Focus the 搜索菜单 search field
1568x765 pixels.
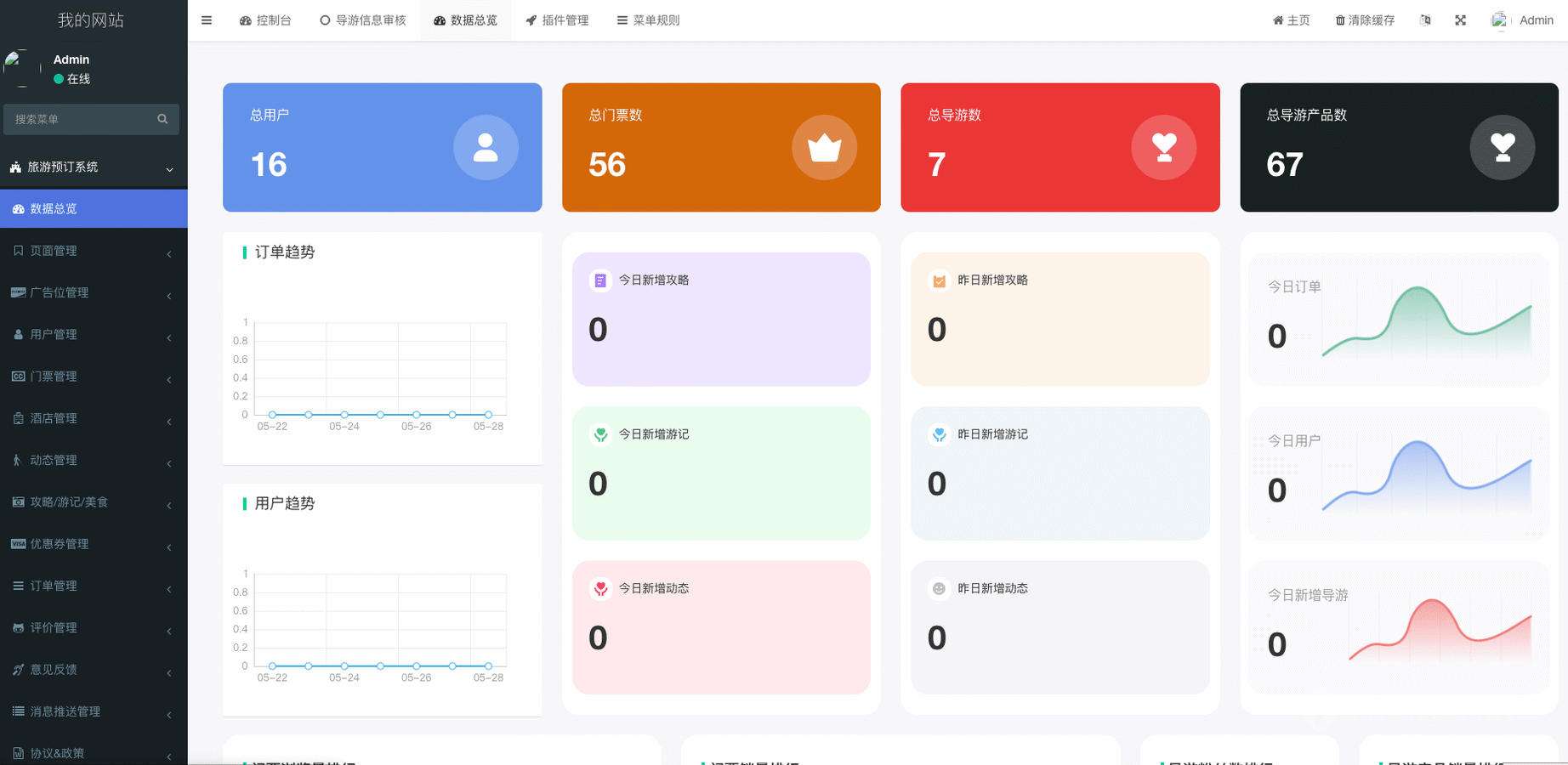tap(81, 119)
